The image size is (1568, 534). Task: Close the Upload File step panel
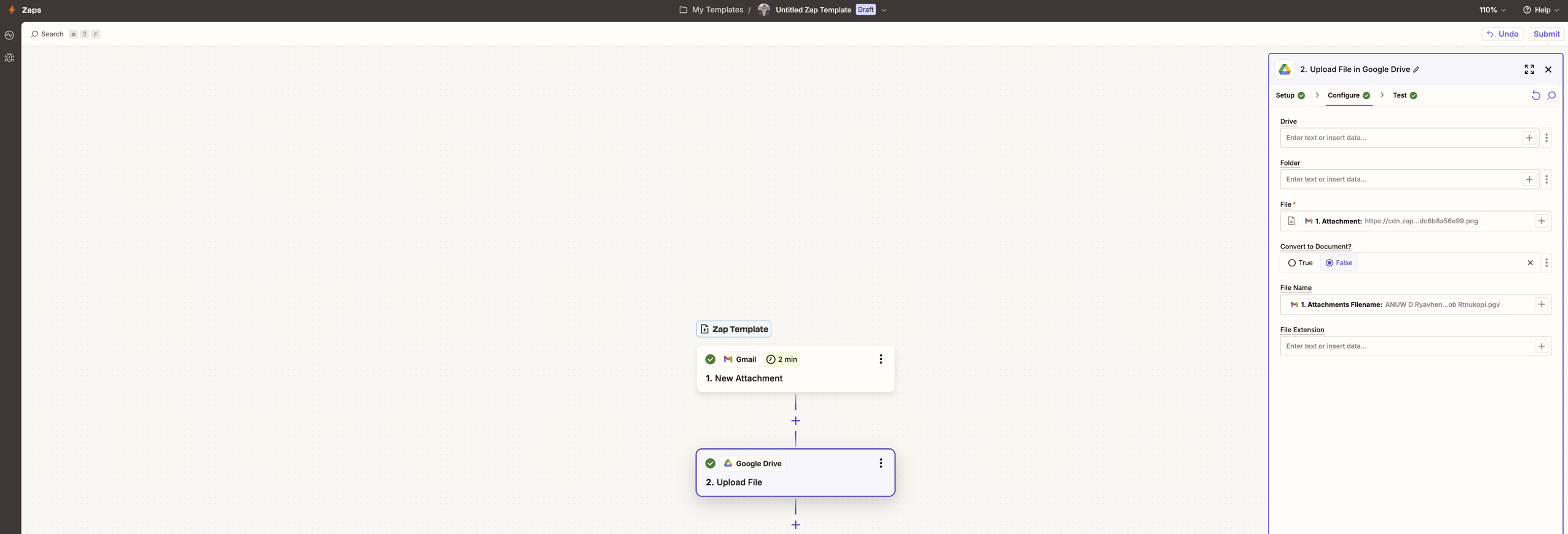pyautogui.click(x=1548, y=70)
